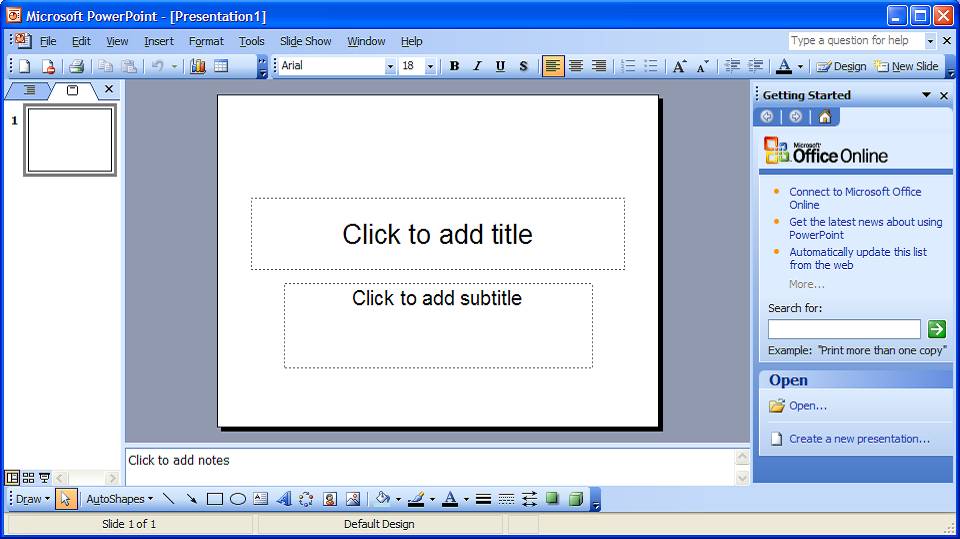This screenshot has height=539, width=960.
Task: Enable Center text alignment
Action: (x=576, y=66)
